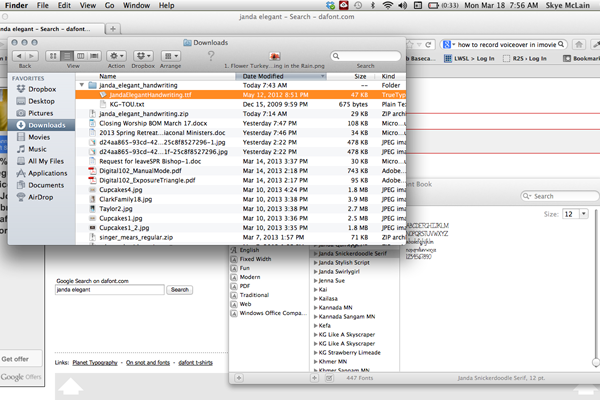Click Time Machine menu bar icon
This screenshot has height=400, width=600.
coord(358,5)
